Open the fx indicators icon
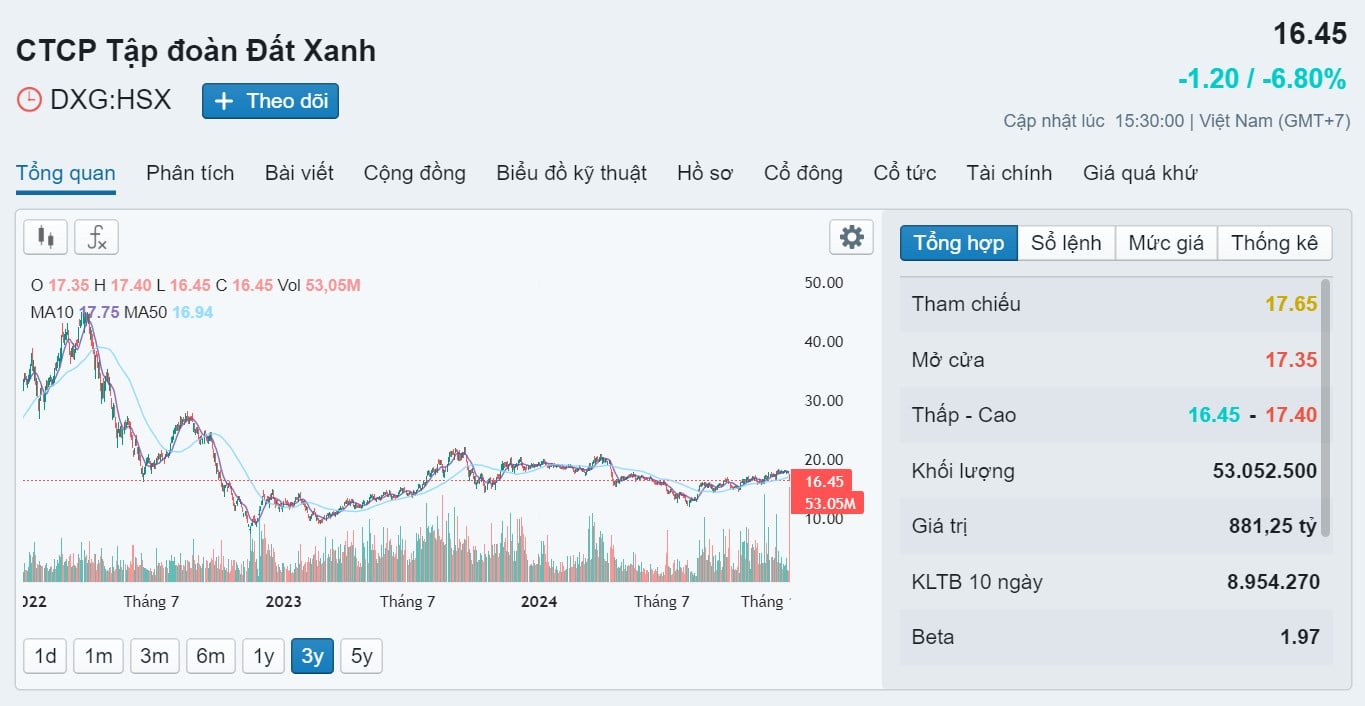The height and width of the screenshot is (706, 1365). 96,237
